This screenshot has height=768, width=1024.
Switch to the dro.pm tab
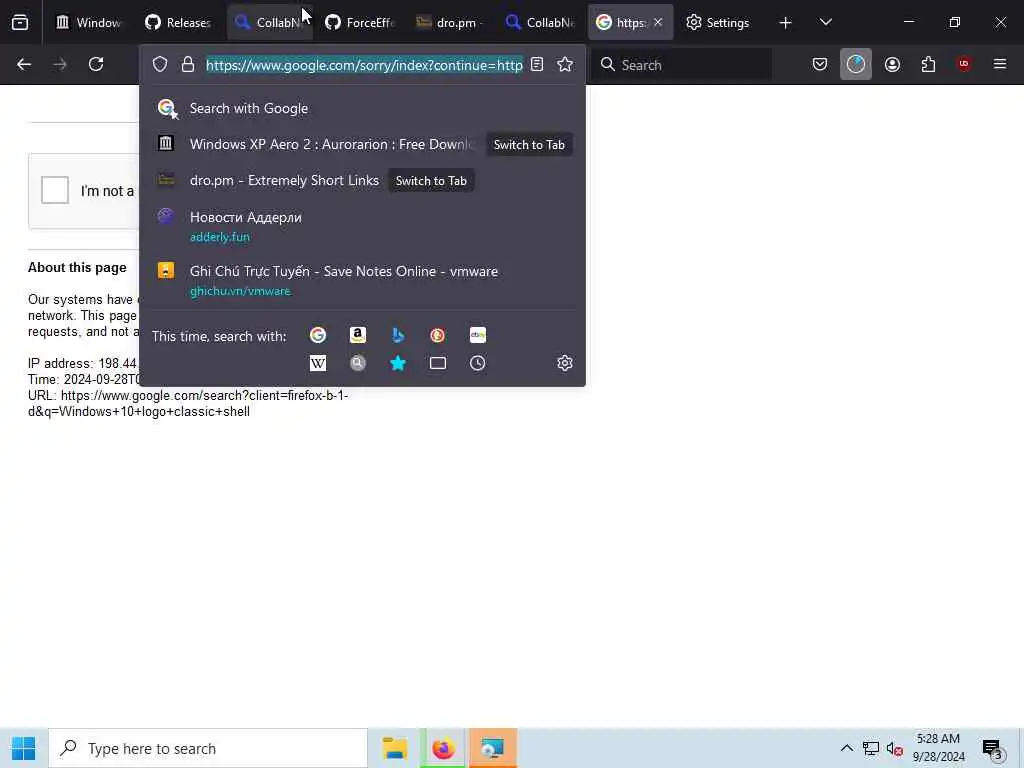(450, 23)
